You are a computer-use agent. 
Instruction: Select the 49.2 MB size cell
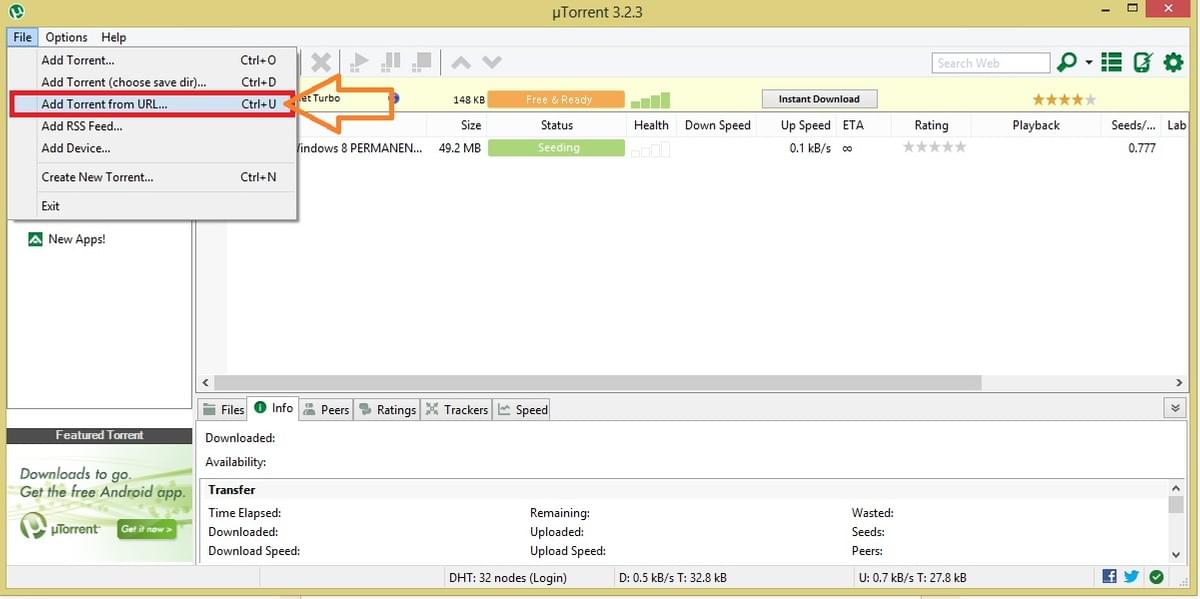click(x=460, y=148)
